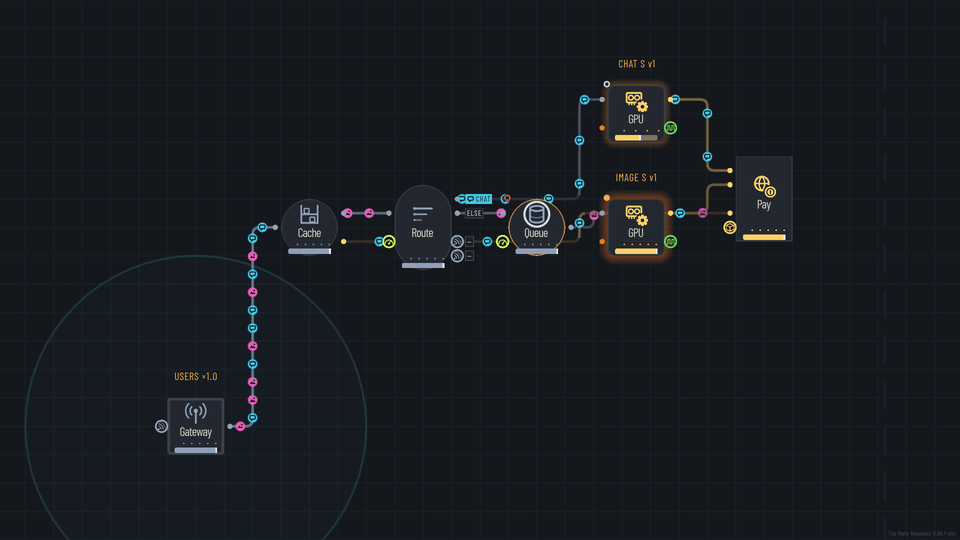Screen dimensions: 960x540
Task: Click the Pay node's middle input port
Action: (730, 184)
